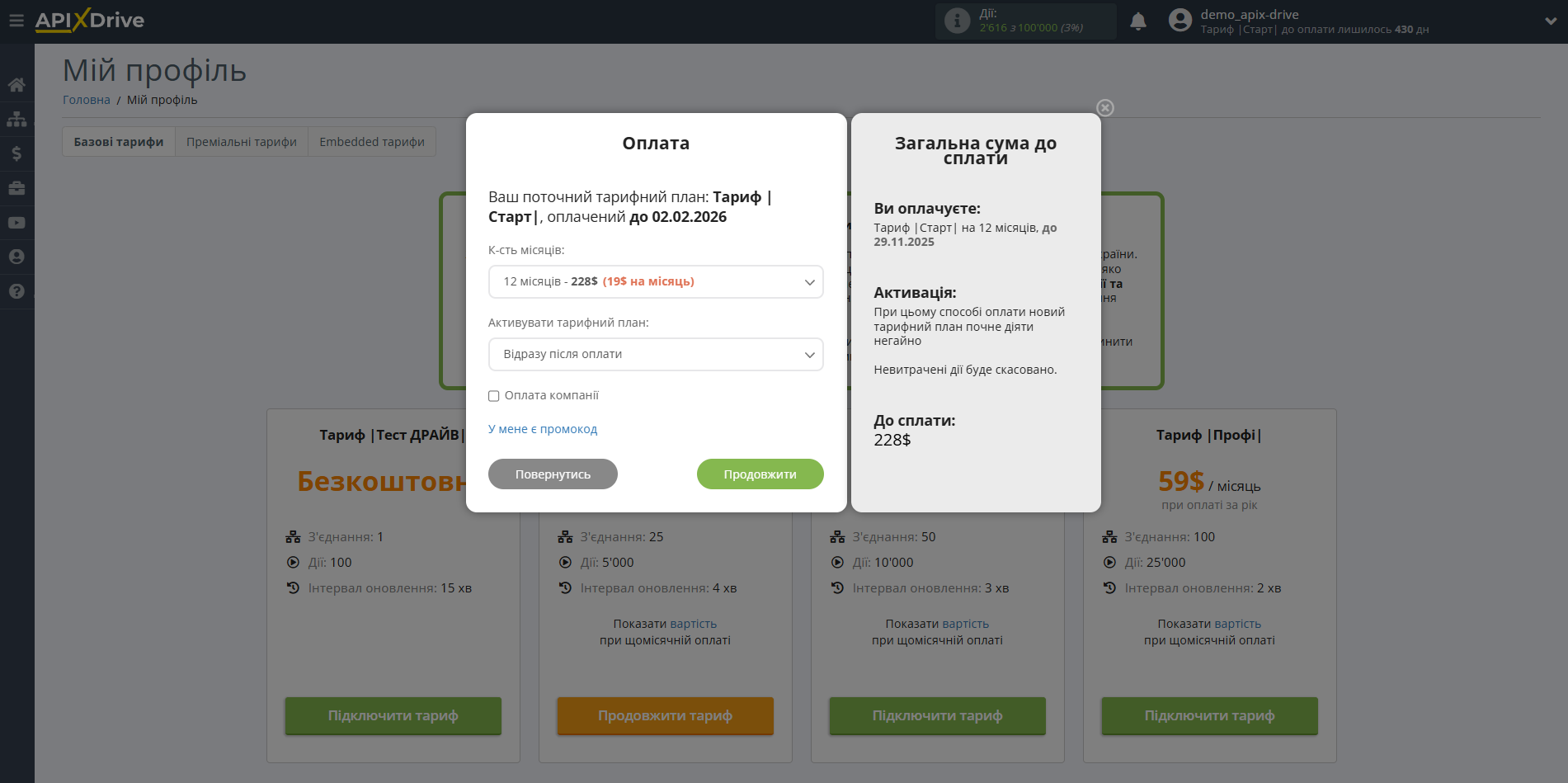Open the connections sitemap sidebar icon

coord(16,119)
